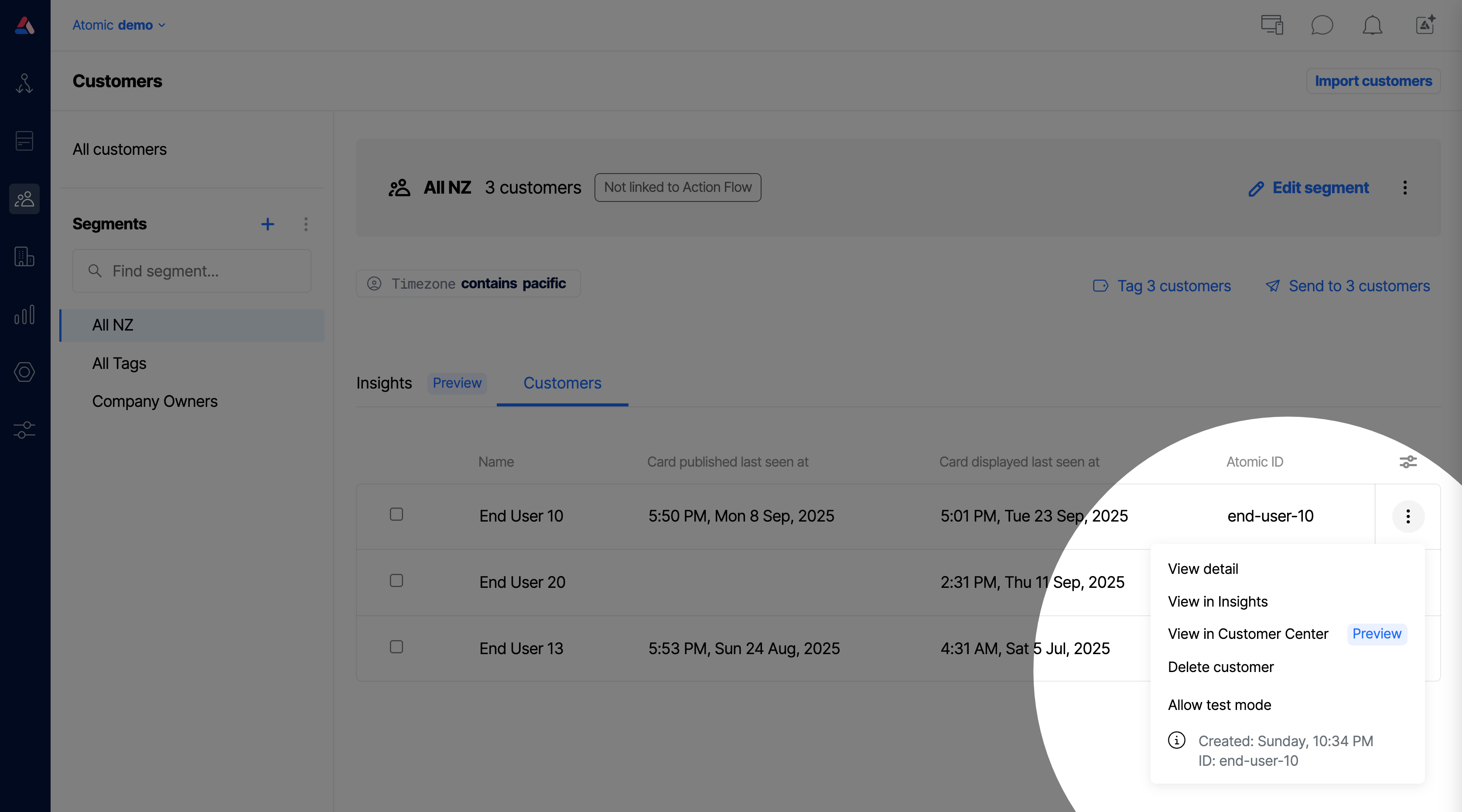1462x812 pixels.
Task: Select the checkbox beside End User 13
Action: pos(396,647)
